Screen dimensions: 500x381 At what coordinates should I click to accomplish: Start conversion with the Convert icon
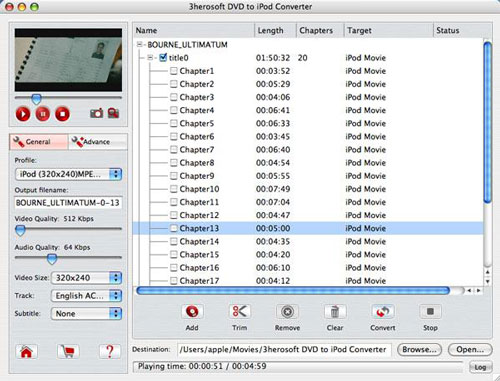[383, 312]
